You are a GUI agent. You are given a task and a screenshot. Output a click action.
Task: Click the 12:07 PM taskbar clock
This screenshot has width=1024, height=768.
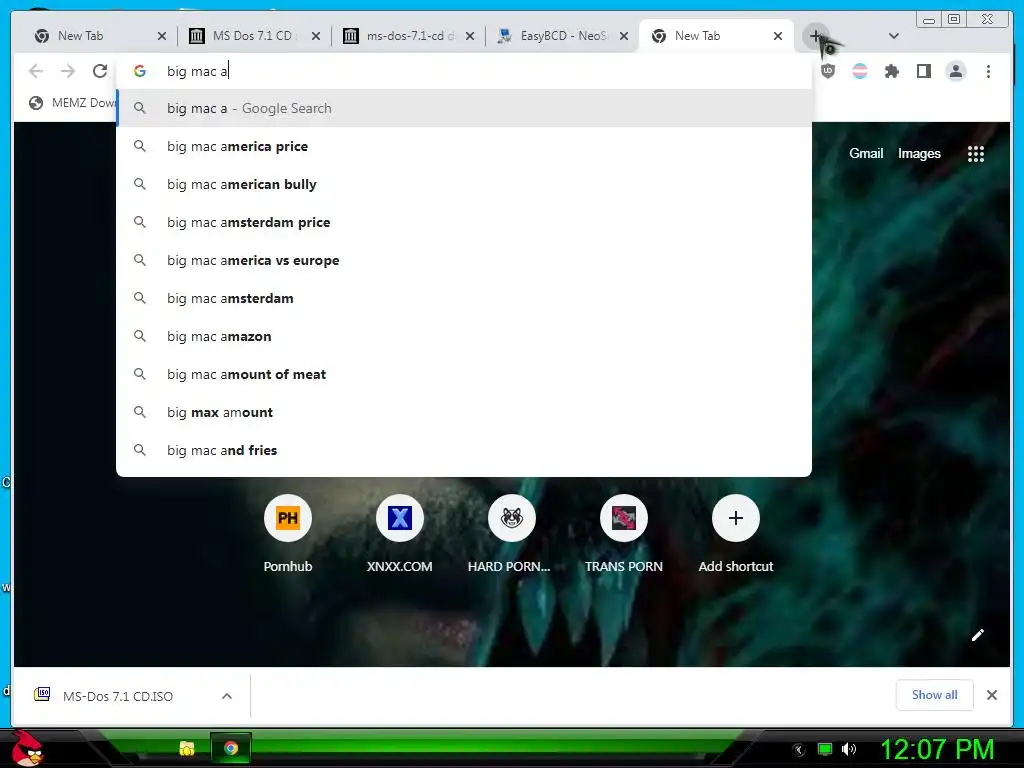pyautogui.click(x=937, y=749)
